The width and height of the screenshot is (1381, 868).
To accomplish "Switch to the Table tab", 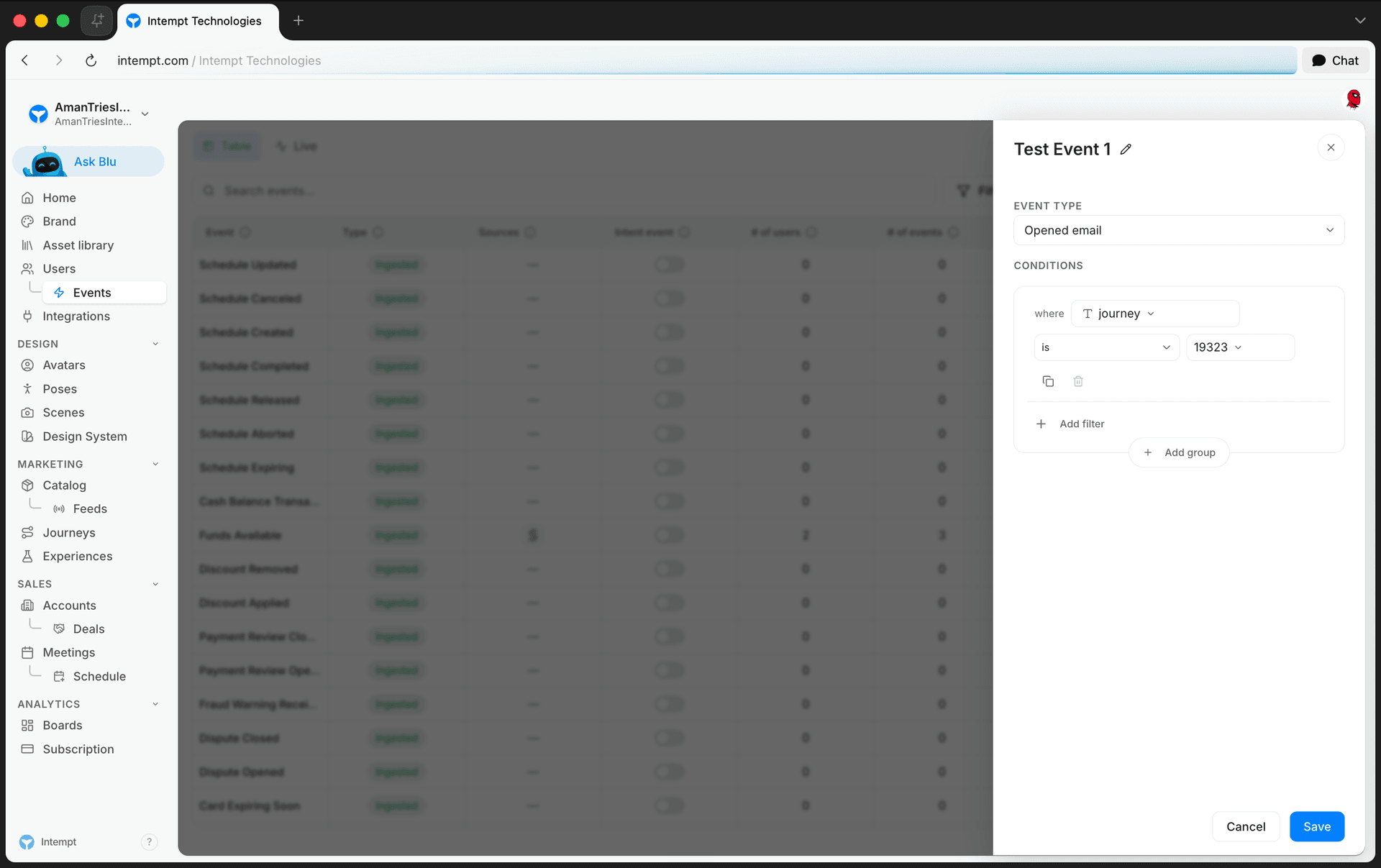I will (227, 146).
